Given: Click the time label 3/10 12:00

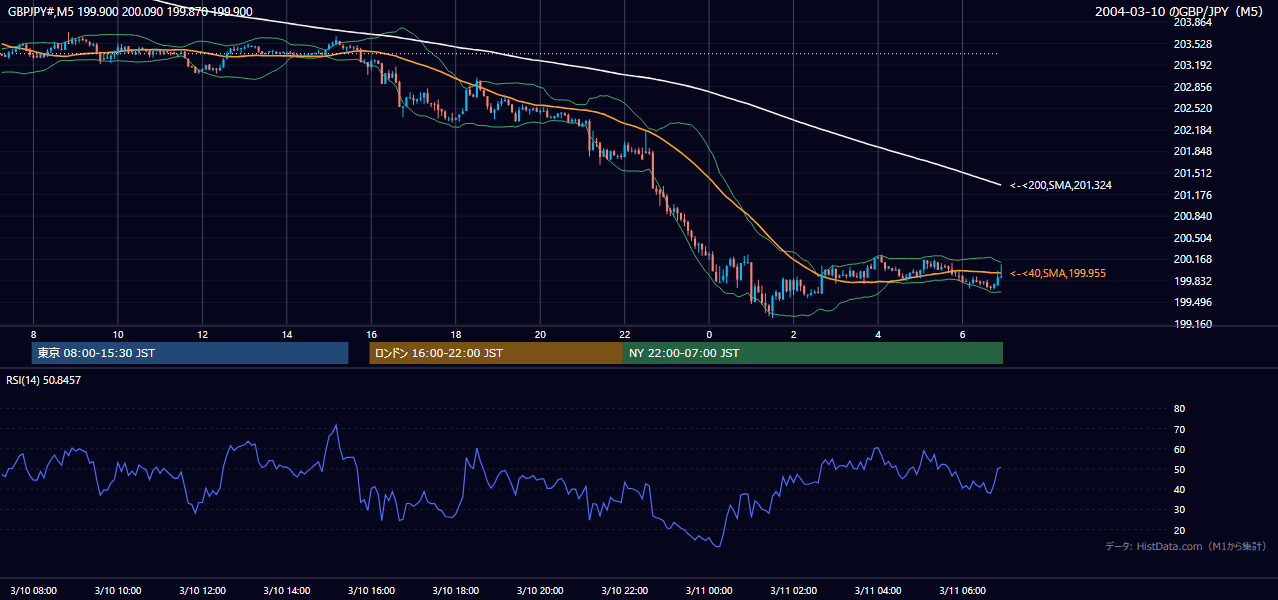Looking at the screenshot, I should (x=203, y=590).
